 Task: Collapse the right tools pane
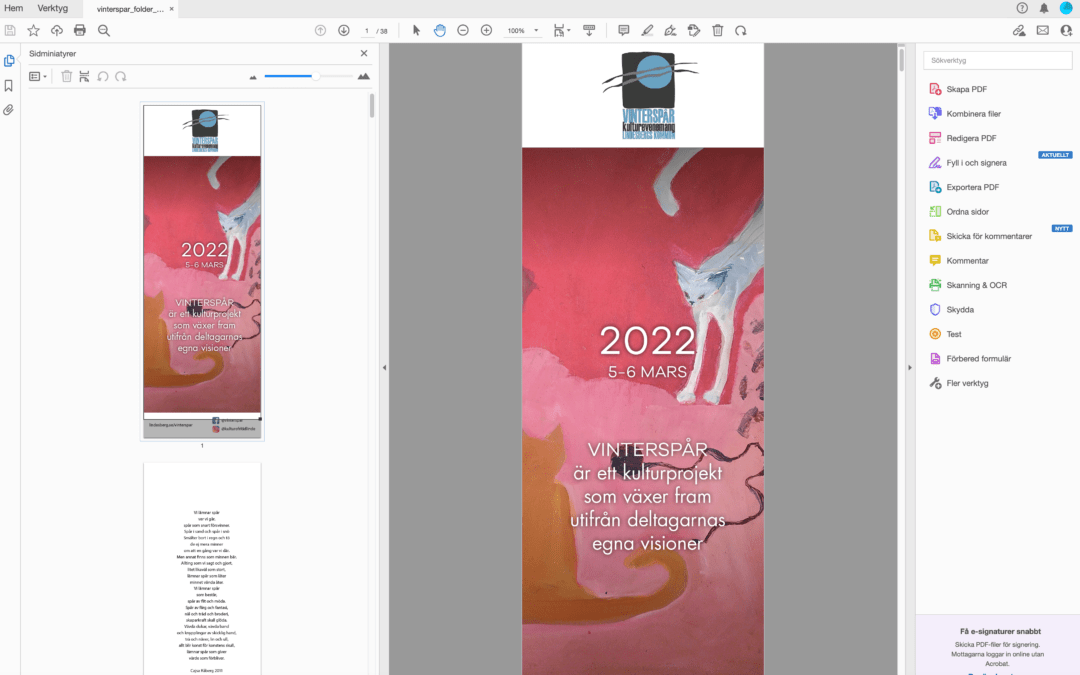909,368
